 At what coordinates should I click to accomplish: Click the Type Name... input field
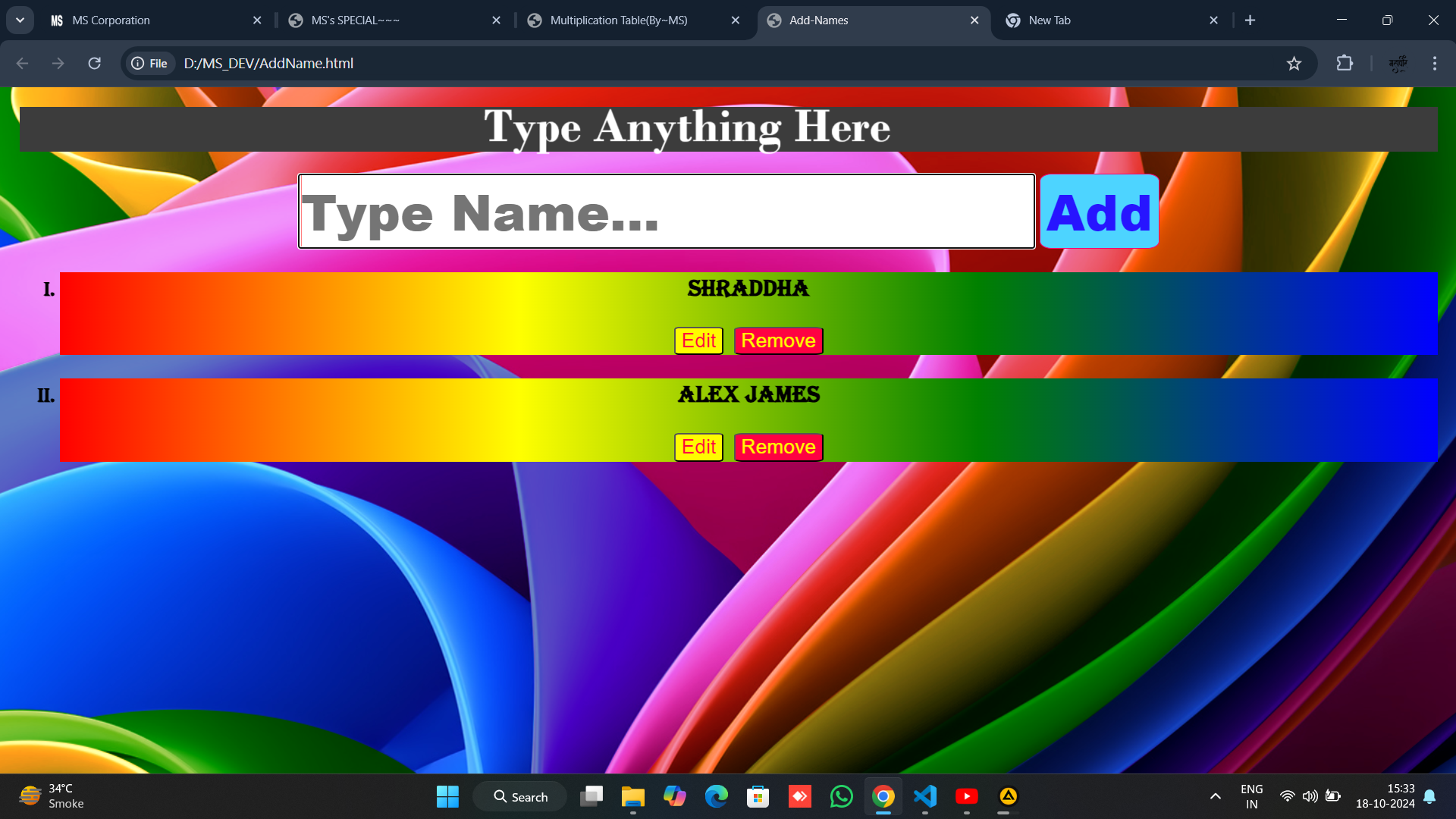click(667, 212)
